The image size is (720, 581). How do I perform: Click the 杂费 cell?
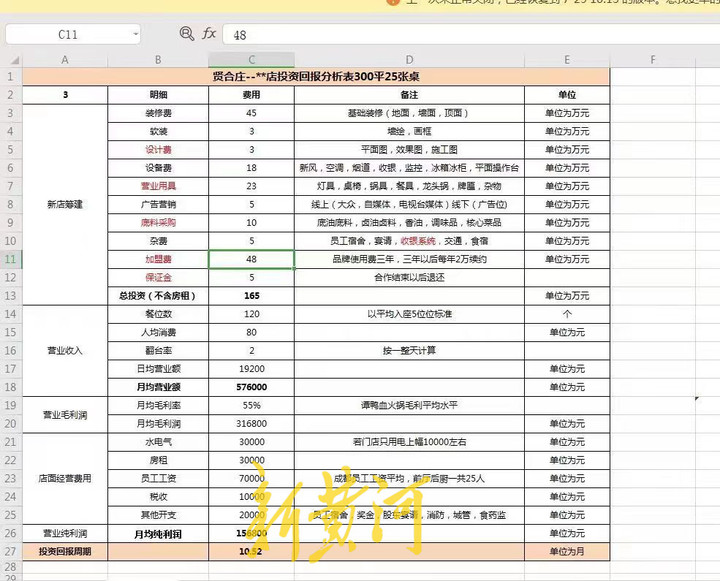[158, 241]
